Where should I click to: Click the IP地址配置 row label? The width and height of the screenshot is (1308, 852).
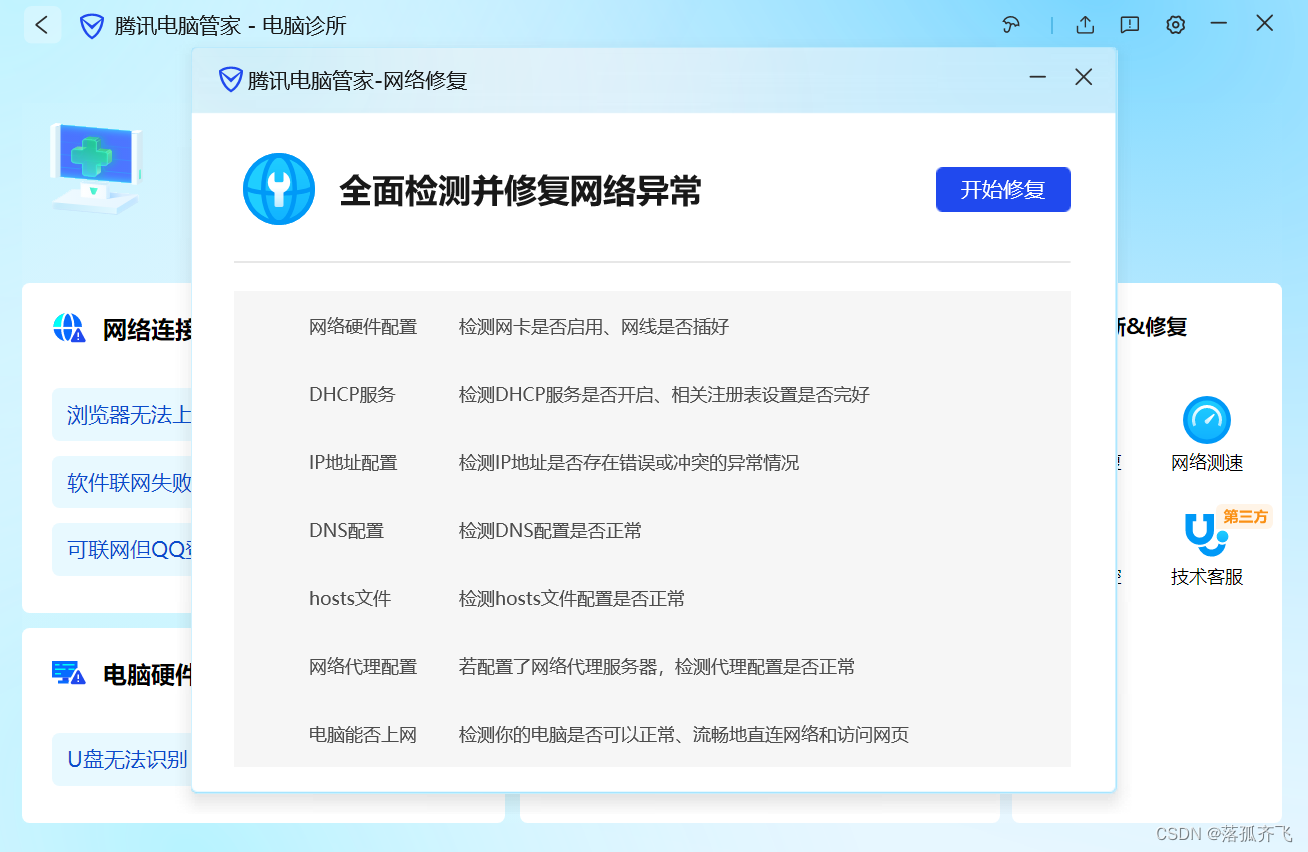coord(353,463)
